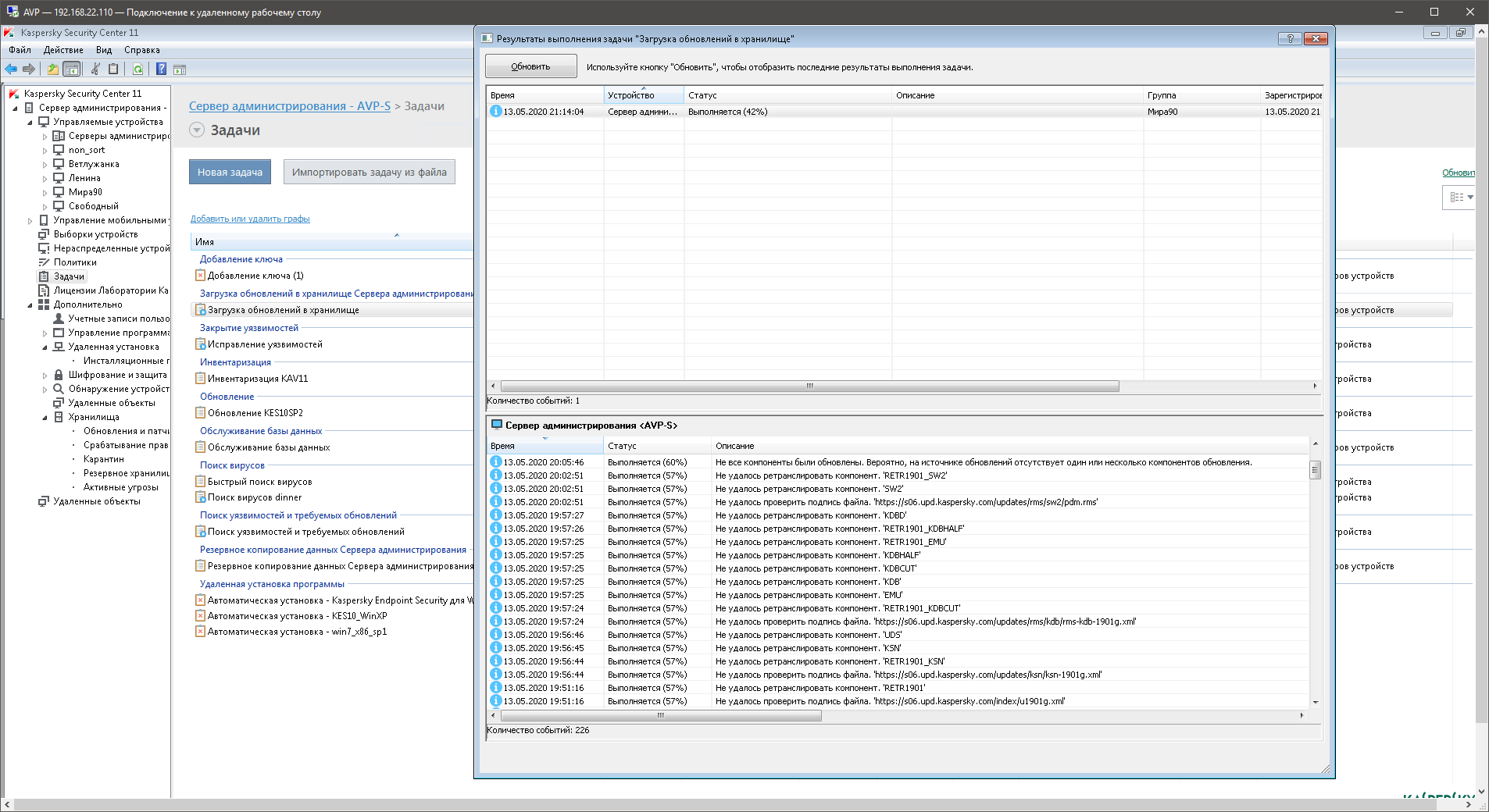This screenshot has height=812, width=1489.
Task: Collapse the Хранилища tree node
Action: [45, 418]
